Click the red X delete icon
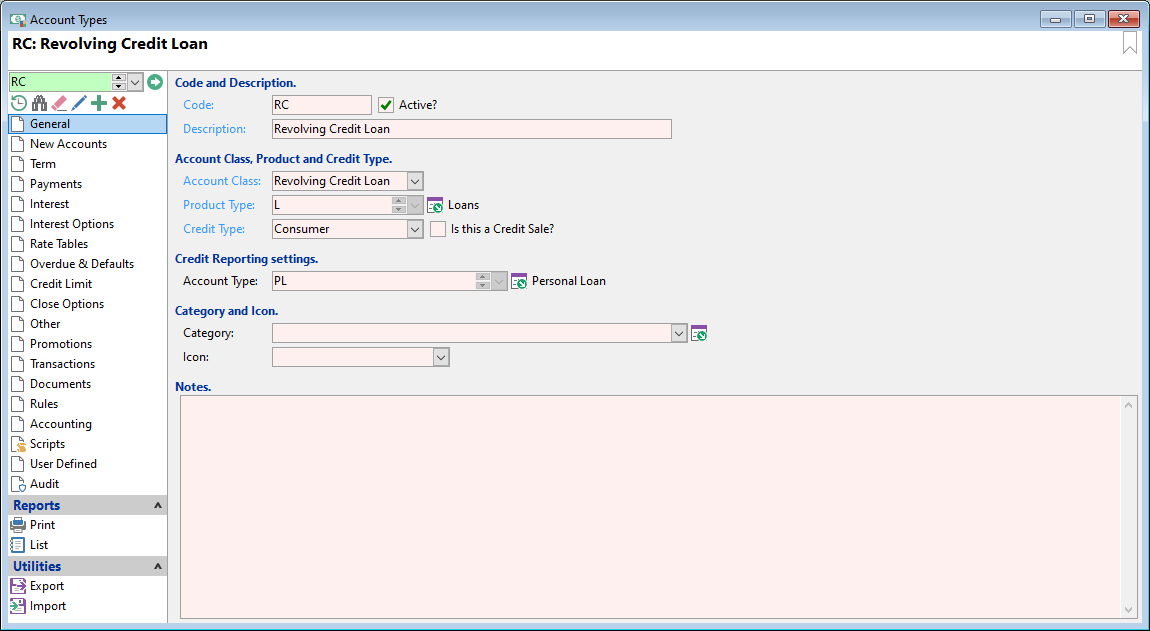The width and height of the screenshot is (1150, 631). (x=119, y=103)
